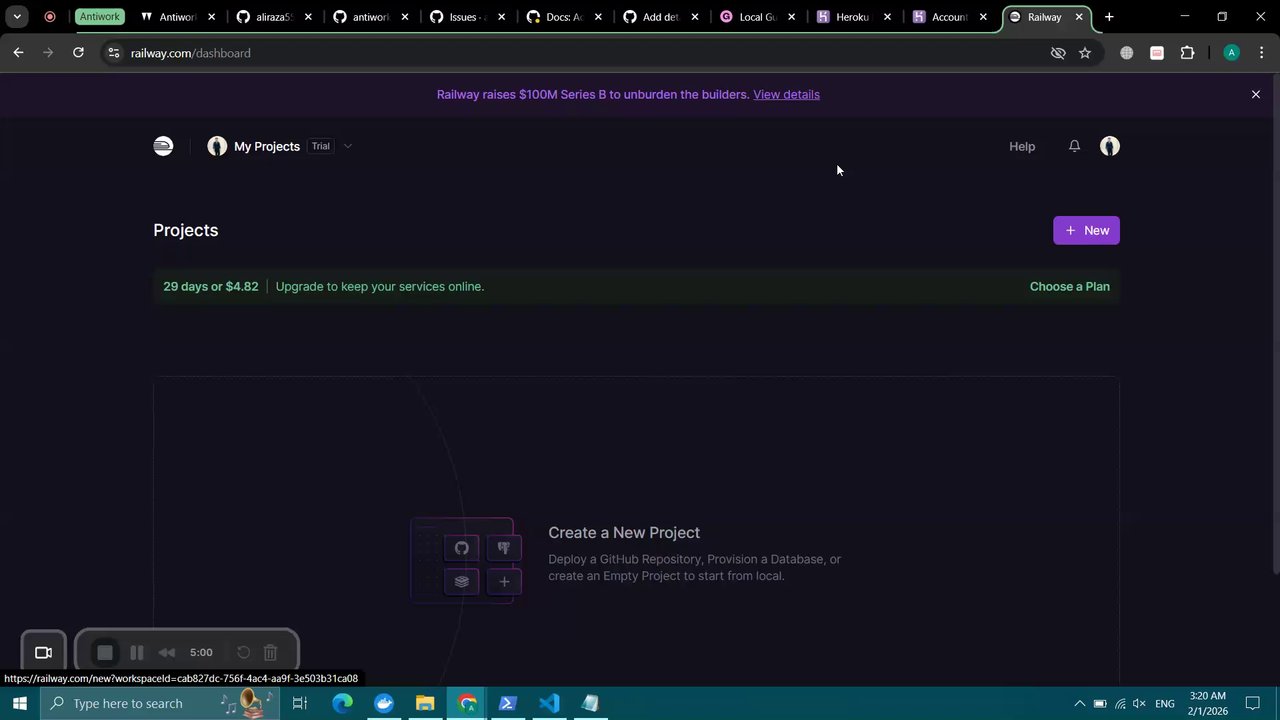Click the Create a New Project heading
This screenshot has height=720, width=1280.
(624, 533)
